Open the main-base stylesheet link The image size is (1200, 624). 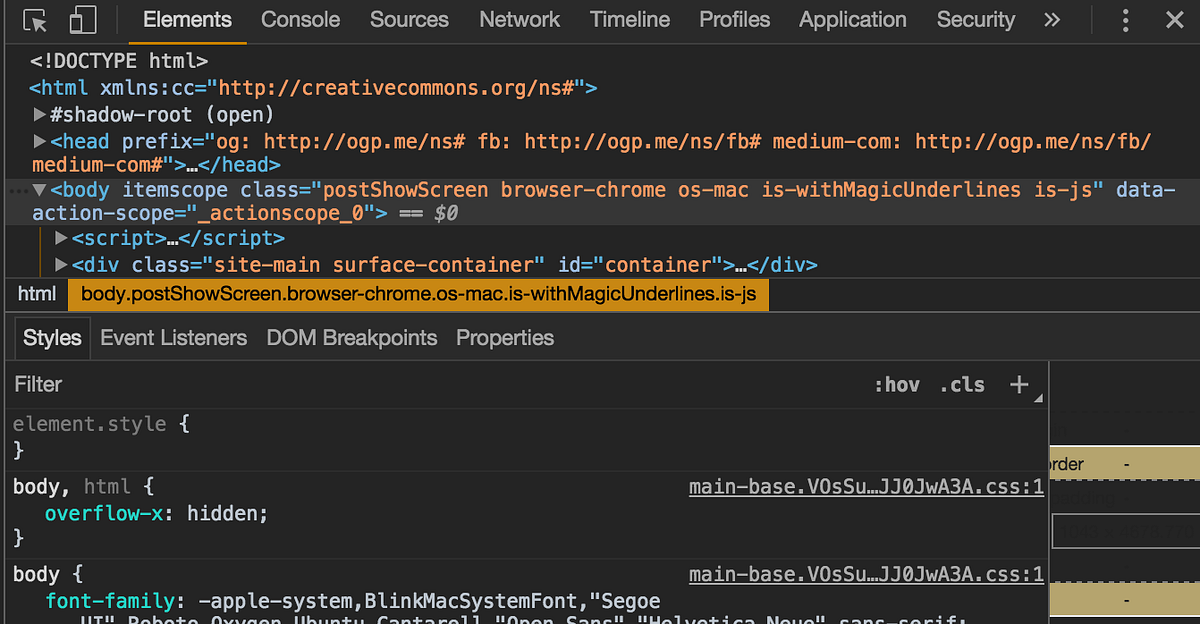pyautogui.click(x=866, y=486)
